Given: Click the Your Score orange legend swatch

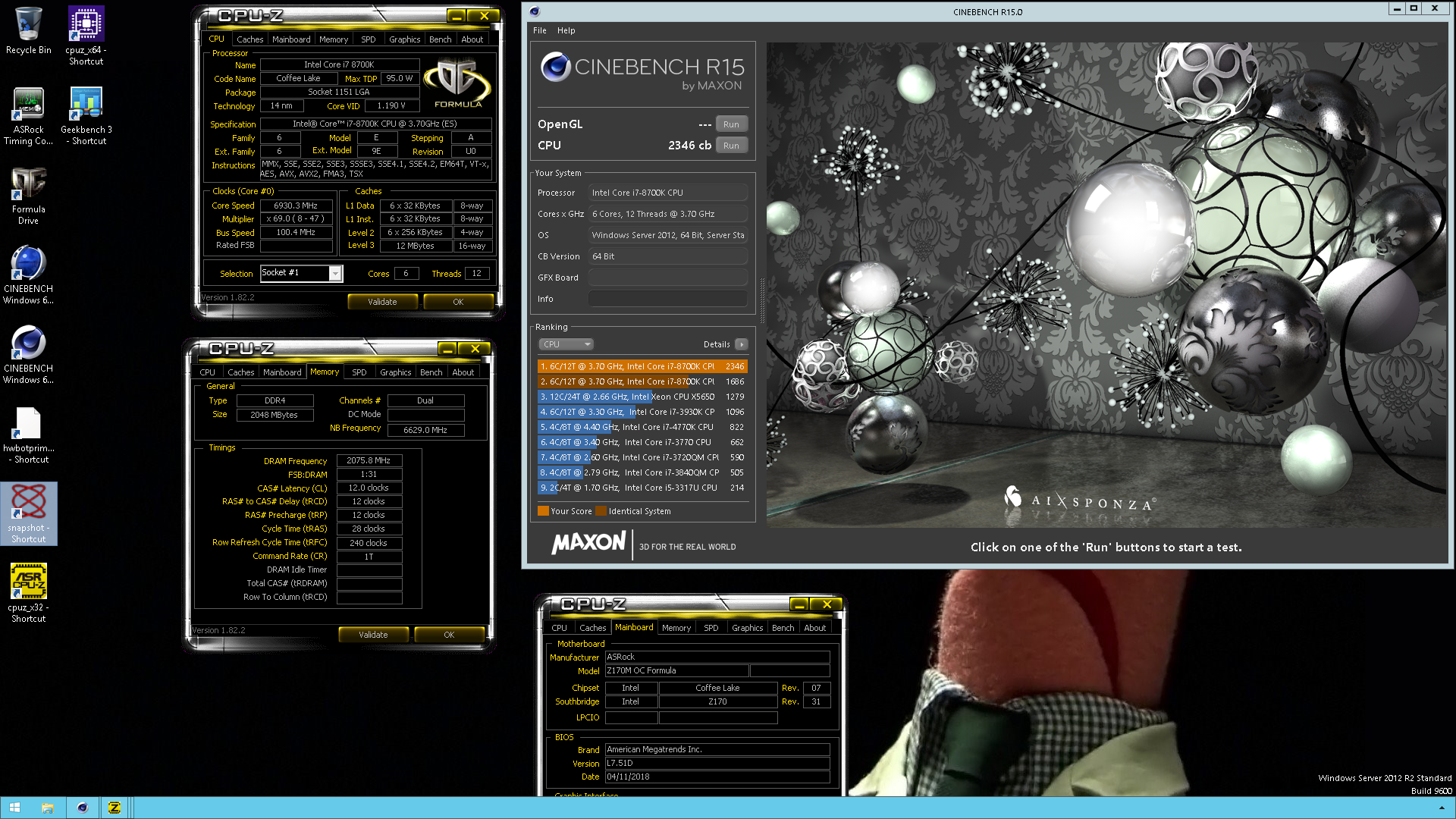Looking at the screenshot, I should pyautogui.click(x=543, y=511).
